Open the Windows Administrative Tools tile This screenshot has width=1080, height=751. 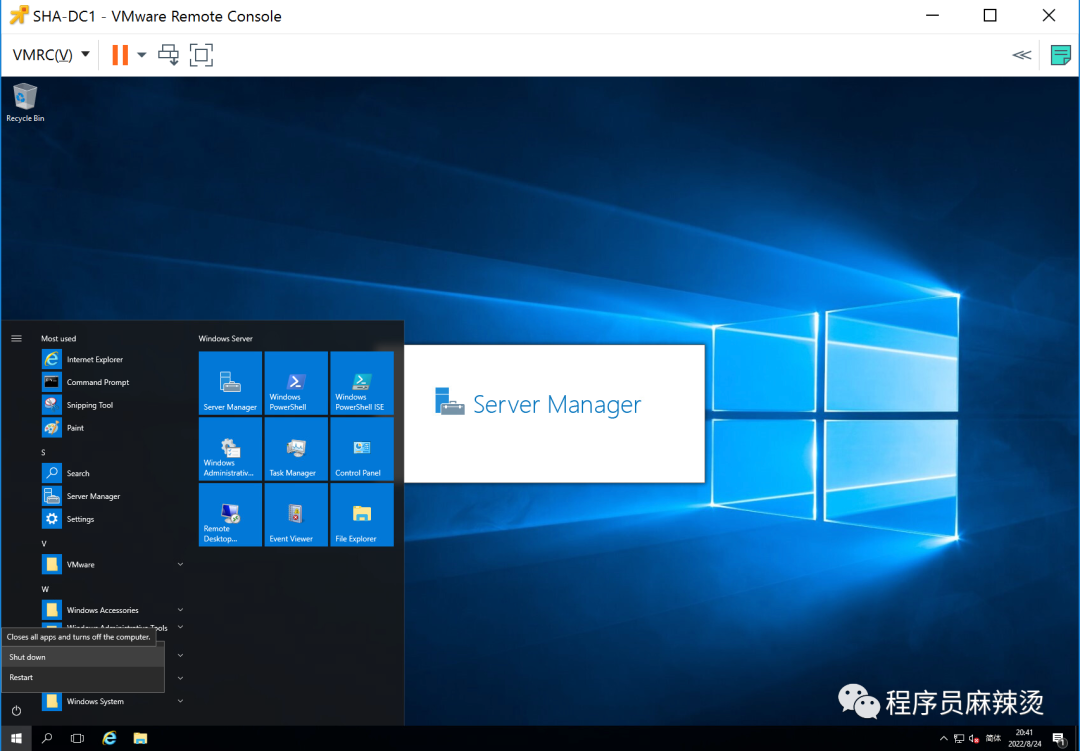coord(230,449)
